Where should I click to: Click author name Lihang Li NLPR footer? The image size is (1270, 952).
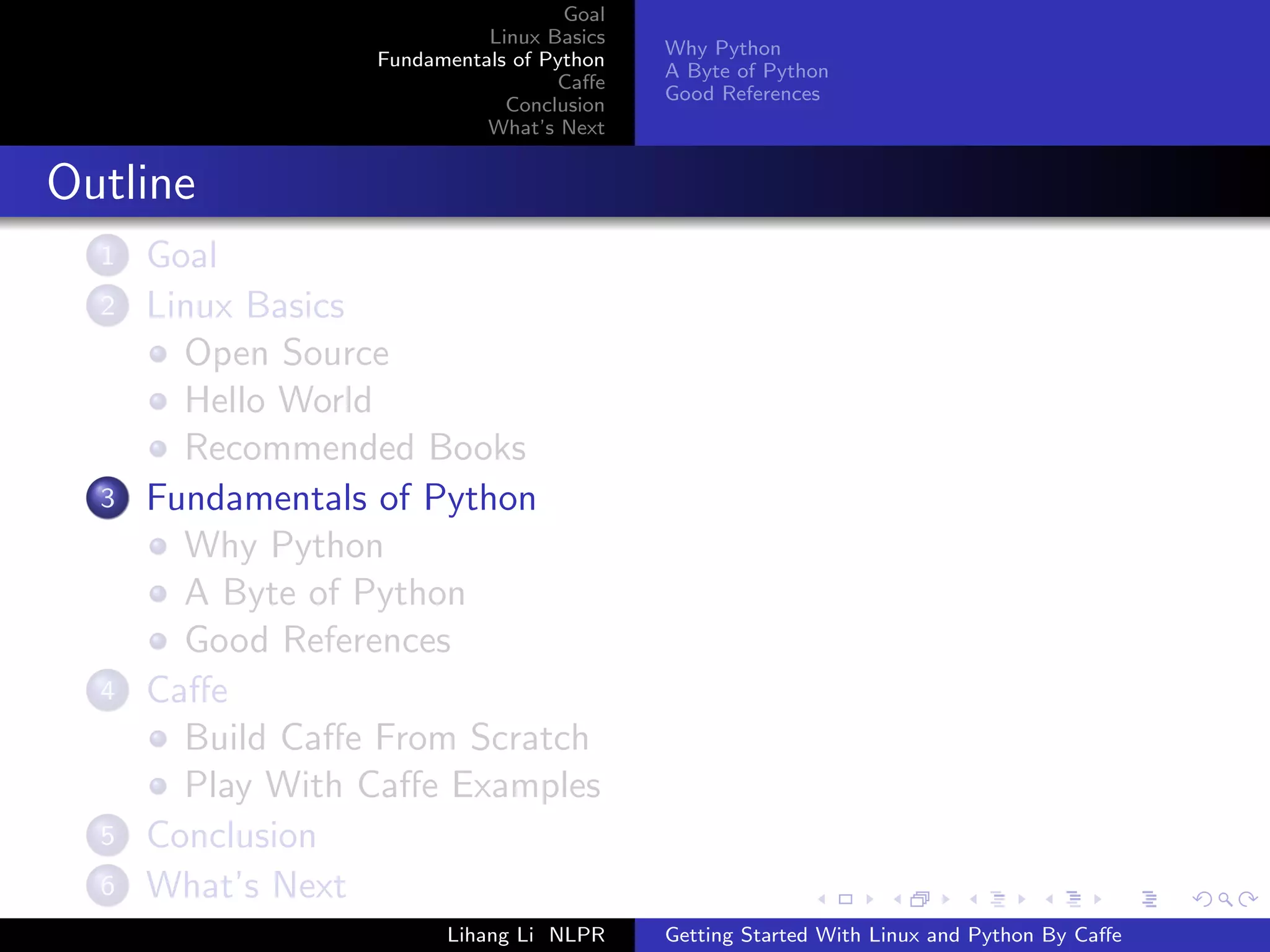526,935
